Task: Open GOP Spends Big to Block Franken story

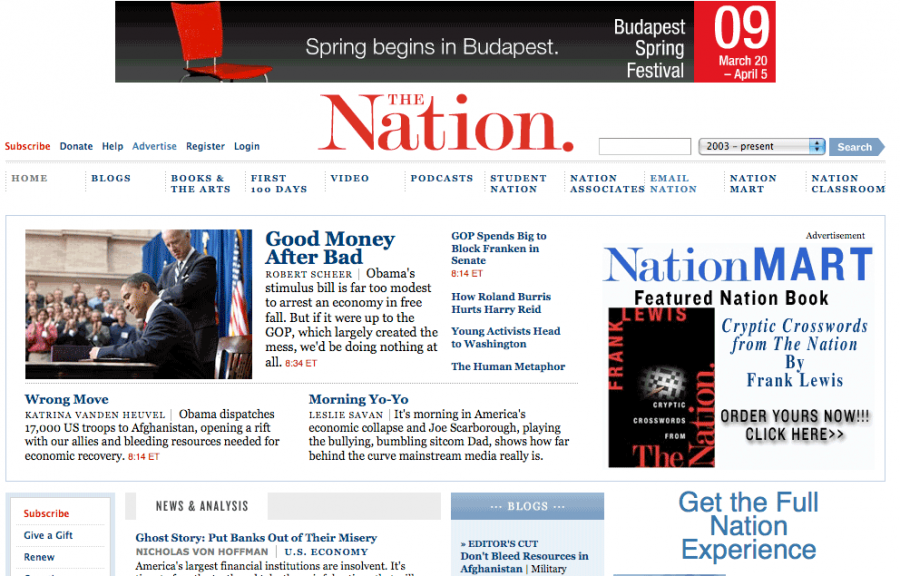Action: tap(499, 248)
